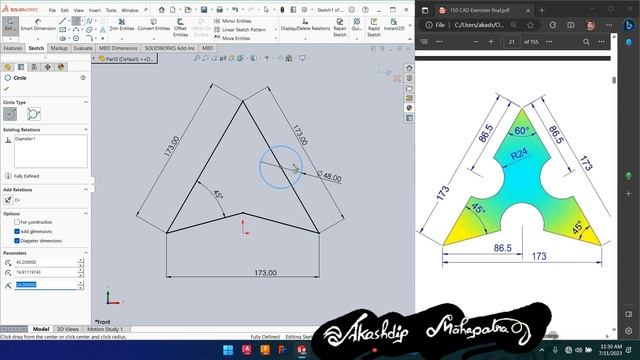
Task: Click Move Entities command
Action: pos(232,38)
